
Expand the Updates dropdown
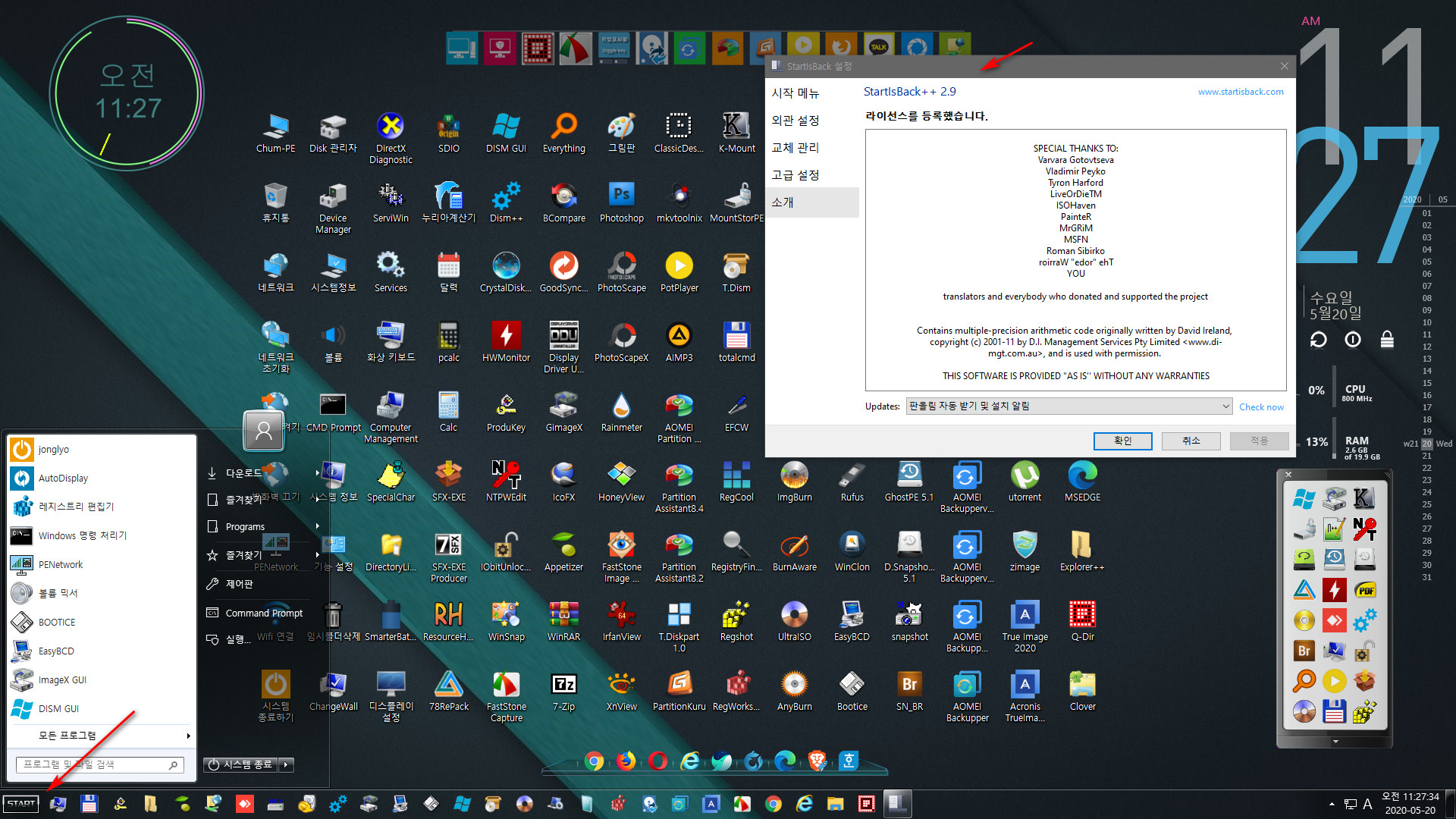click(1068, 406)
